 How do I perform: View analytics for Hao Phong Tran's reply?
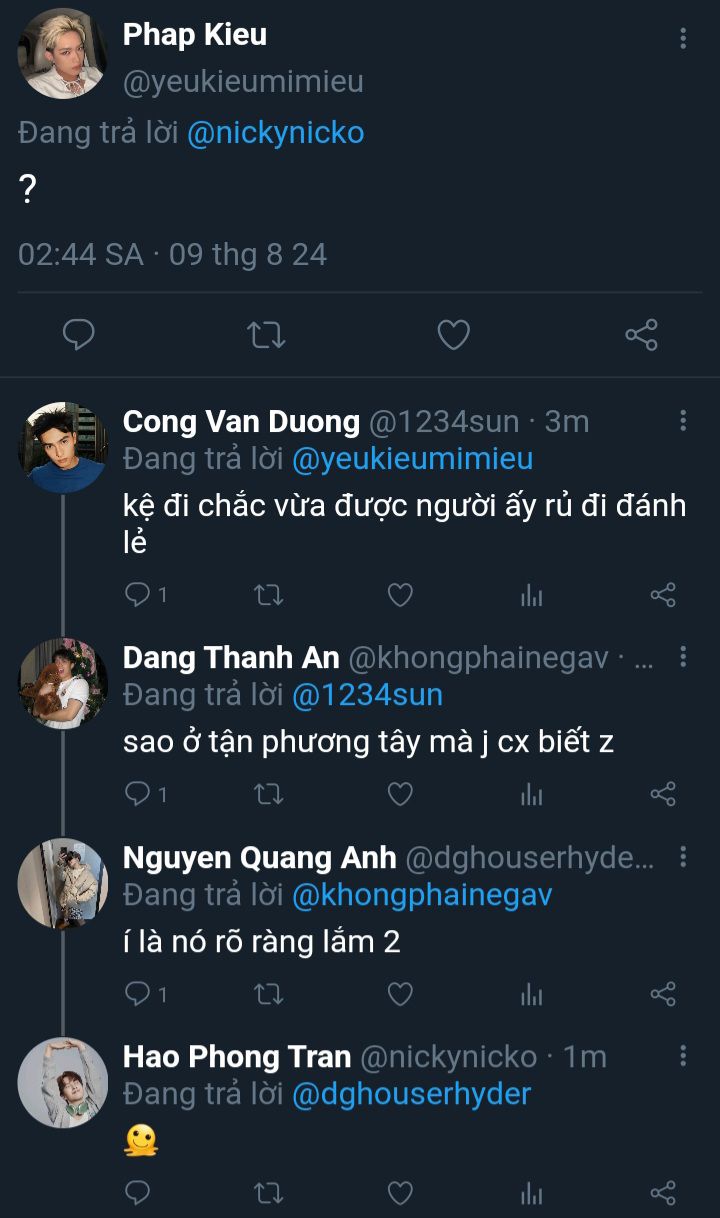531,1192
